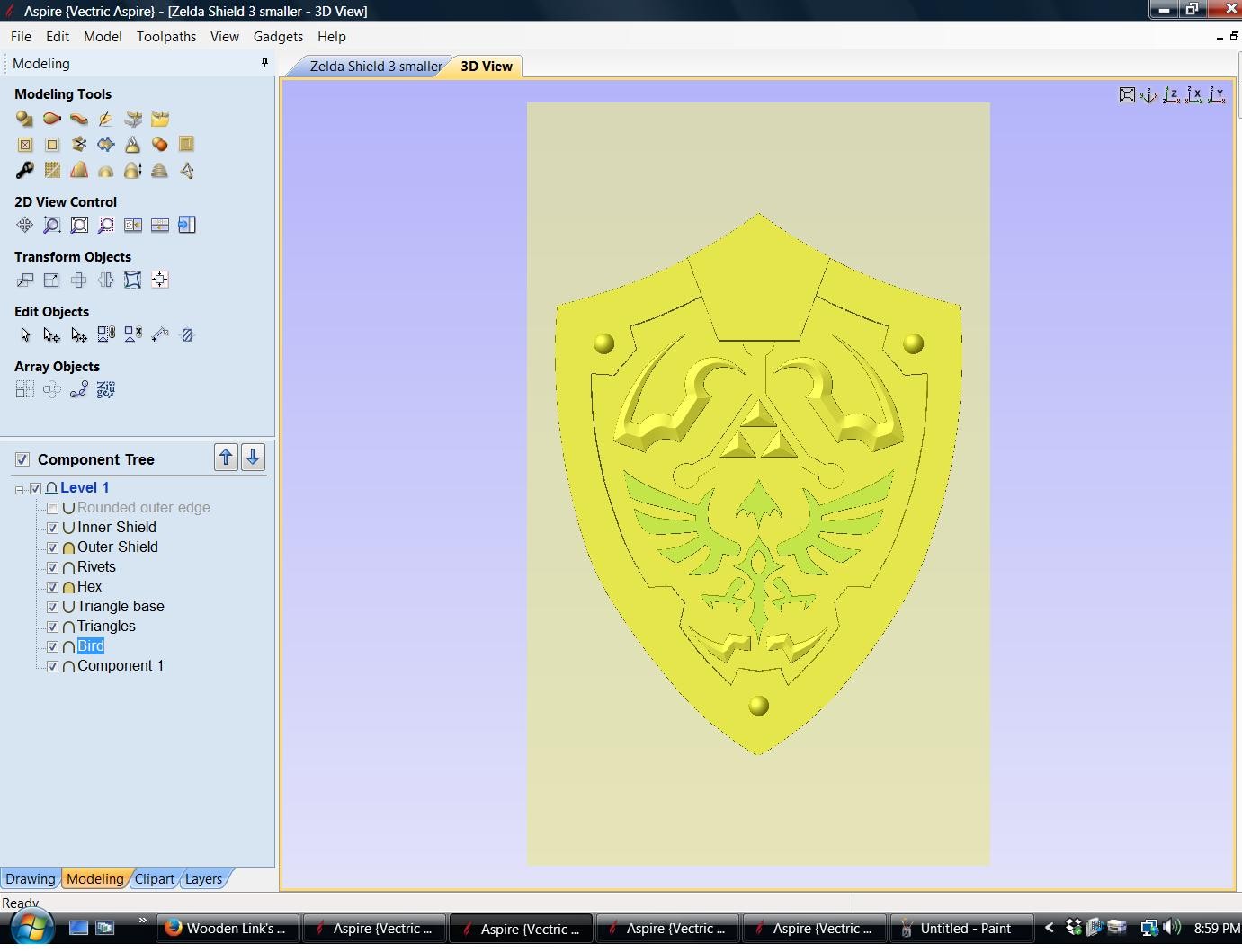This screenshot has height=952, width=1242.
Task: Click the Move Selection transform icon
Action: 25,280
